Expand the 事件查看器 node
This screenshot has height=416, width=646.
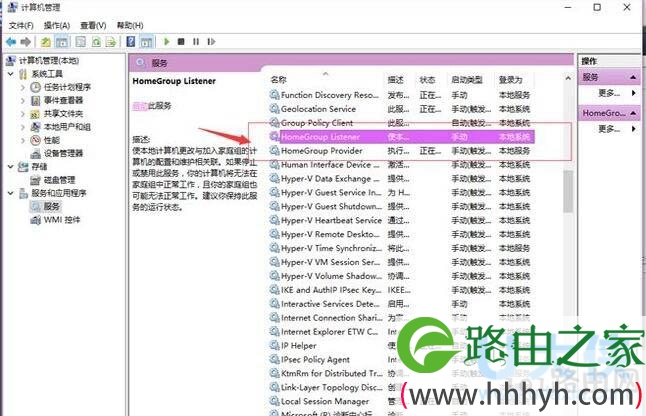[x=23, y=100]
